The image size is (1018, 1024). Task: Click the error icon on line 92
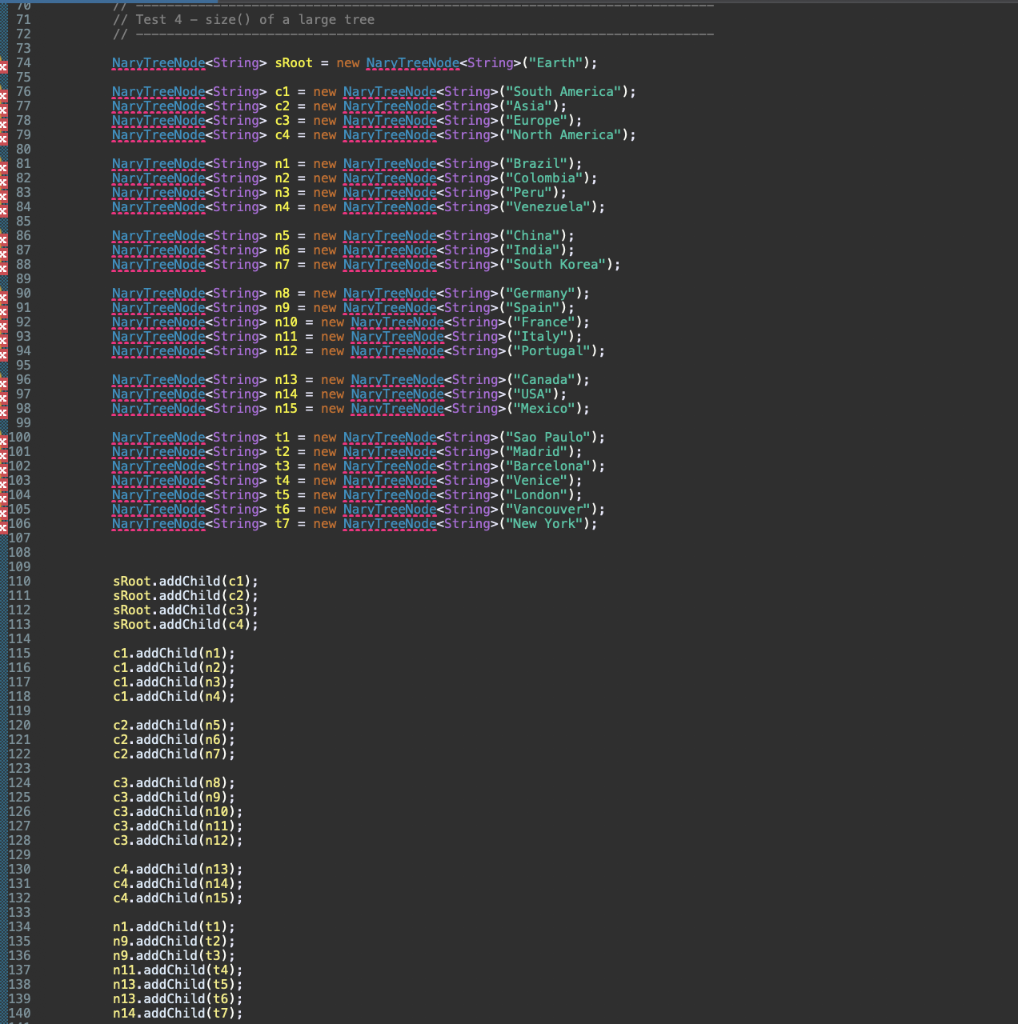3,325
